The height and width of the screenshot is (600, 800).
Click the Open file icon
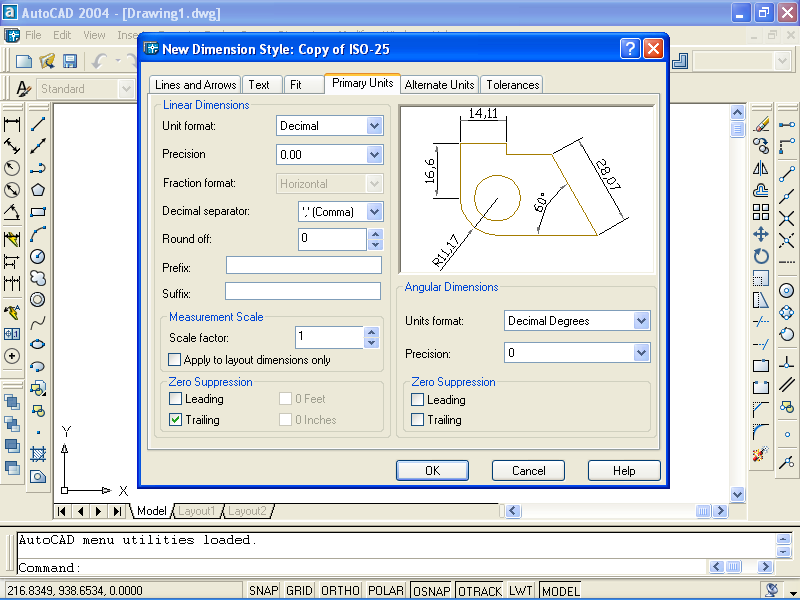pos(47,61)
